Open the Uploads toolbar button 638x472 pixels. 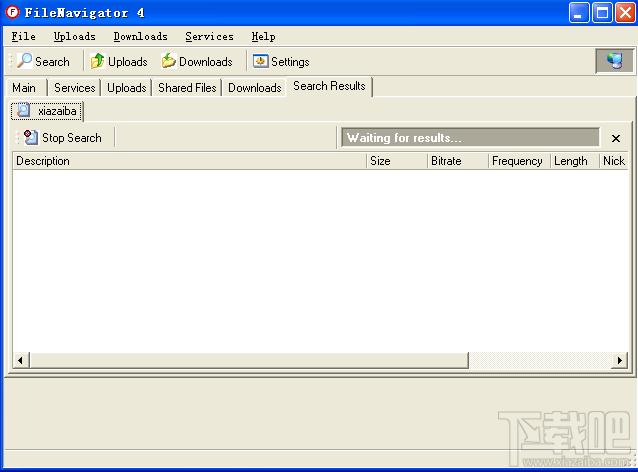coord(118,61)
